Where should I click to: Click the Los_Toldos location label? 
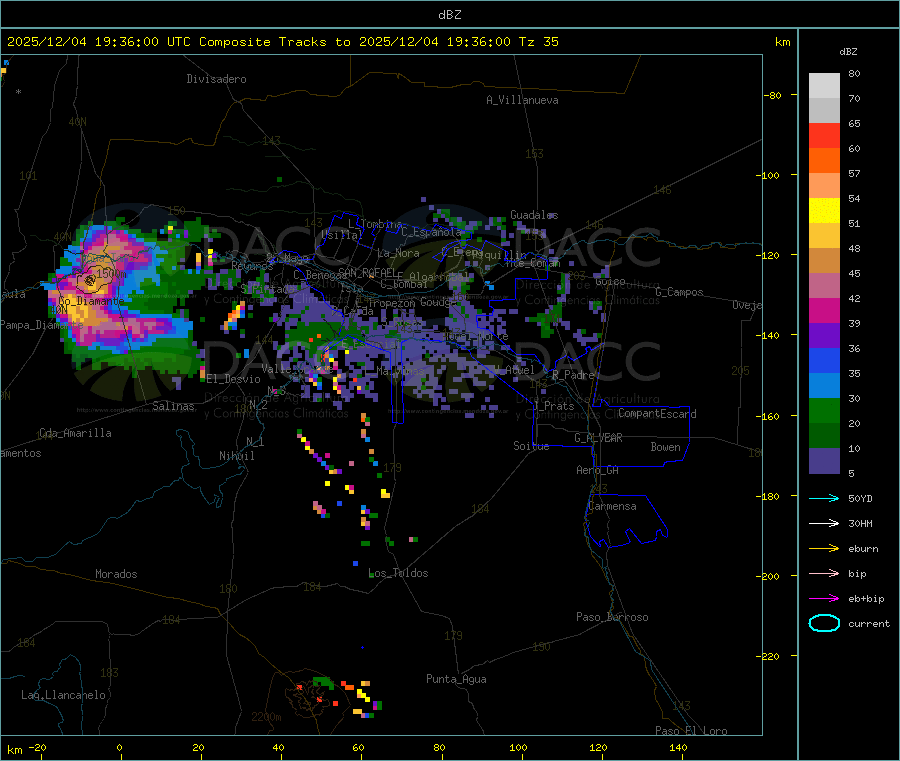pos(398,573)
